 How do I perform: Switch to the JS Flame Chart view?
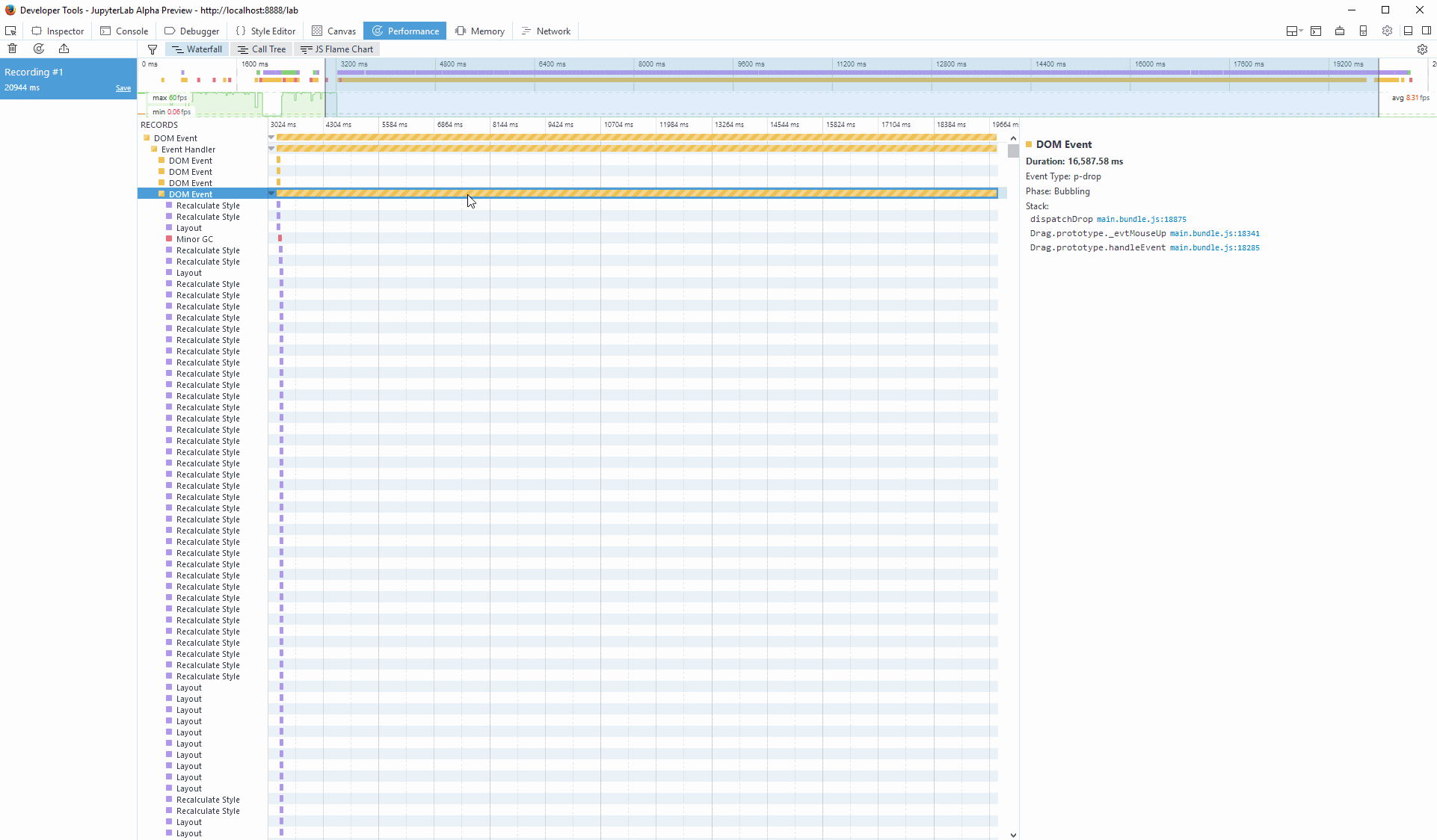pos(337,49)
